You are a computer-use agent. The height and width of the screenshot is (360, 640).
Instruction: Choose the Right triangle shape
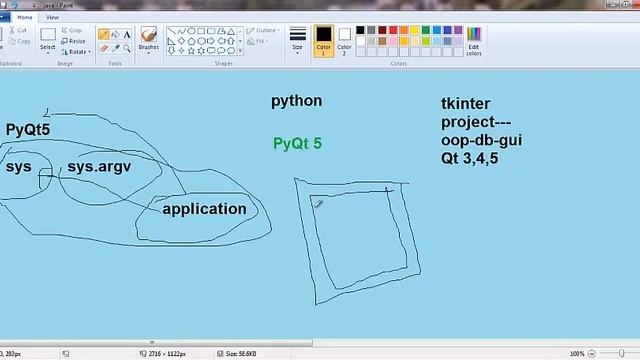tap(171, 41)
